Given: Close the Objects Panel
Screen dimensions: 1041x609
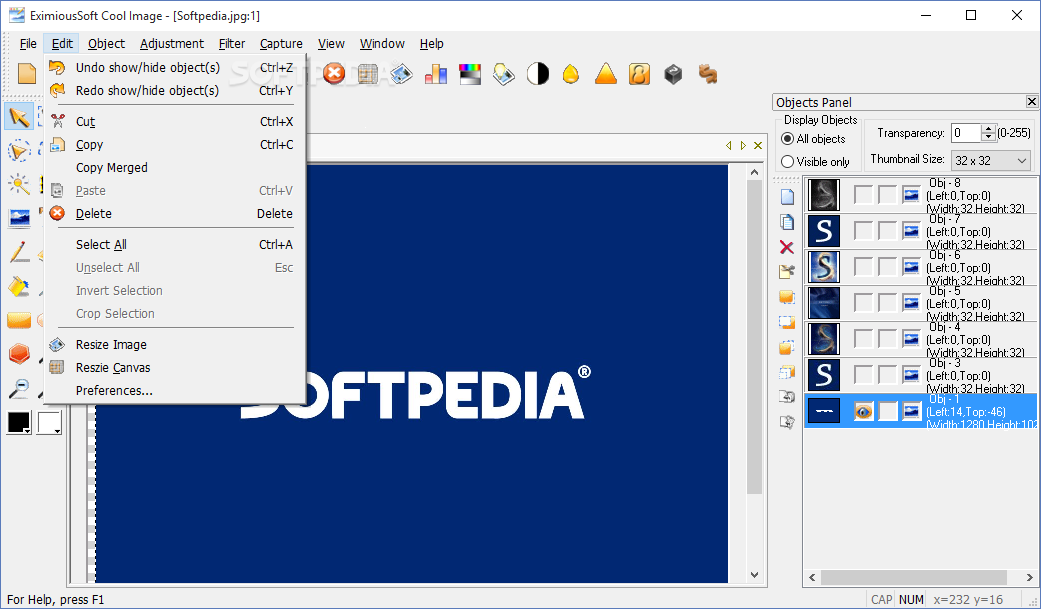Looking at the screenshot, I should (x=1031, y=102).
